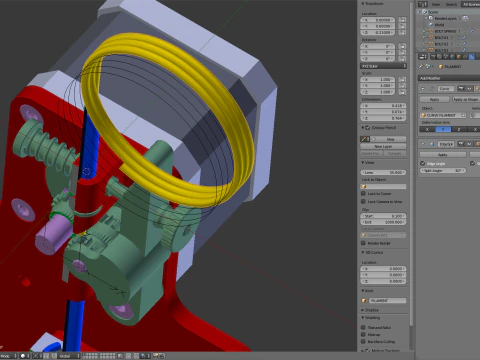Open the Outliner View menu

[436, 4]
